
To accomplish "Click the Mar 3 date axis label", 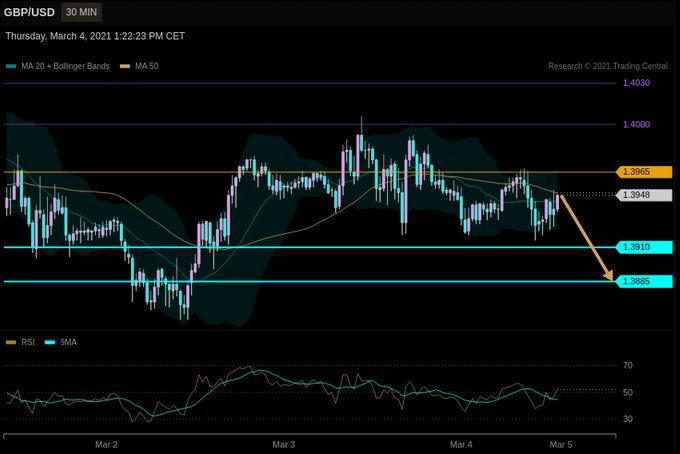I will tap(284, 444).
